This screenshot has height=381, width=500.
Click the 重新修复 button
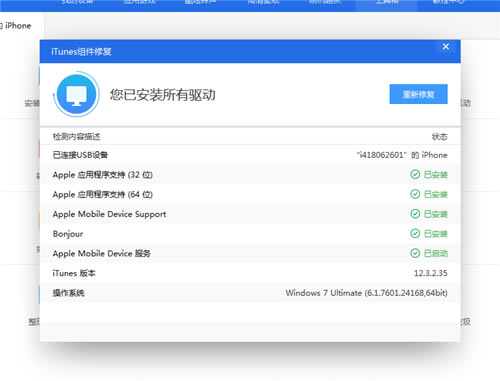[418, 94]
